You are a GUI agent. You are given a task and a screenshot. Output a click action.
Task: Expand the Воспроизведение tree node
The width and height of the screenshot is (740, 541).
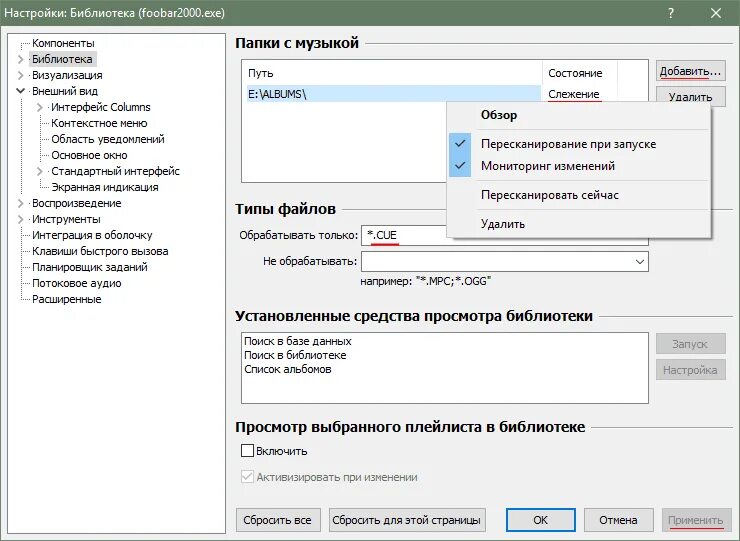20,203
